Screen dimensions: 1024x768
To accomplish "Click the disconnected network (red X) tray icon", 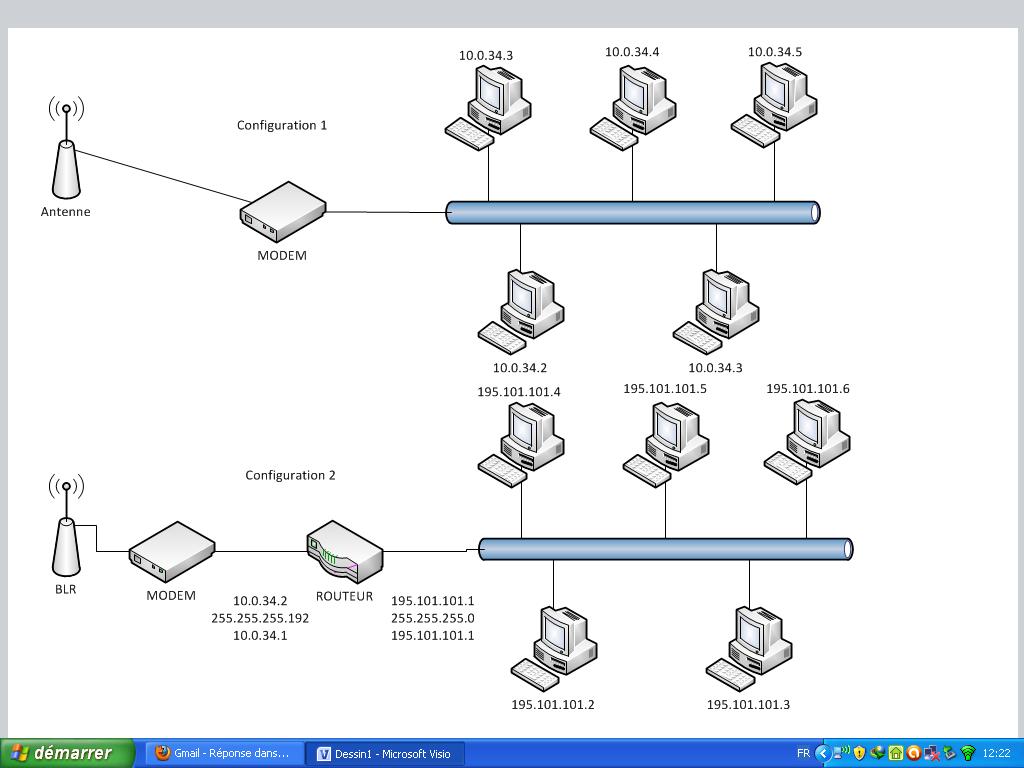I will [x=932, y=753].
